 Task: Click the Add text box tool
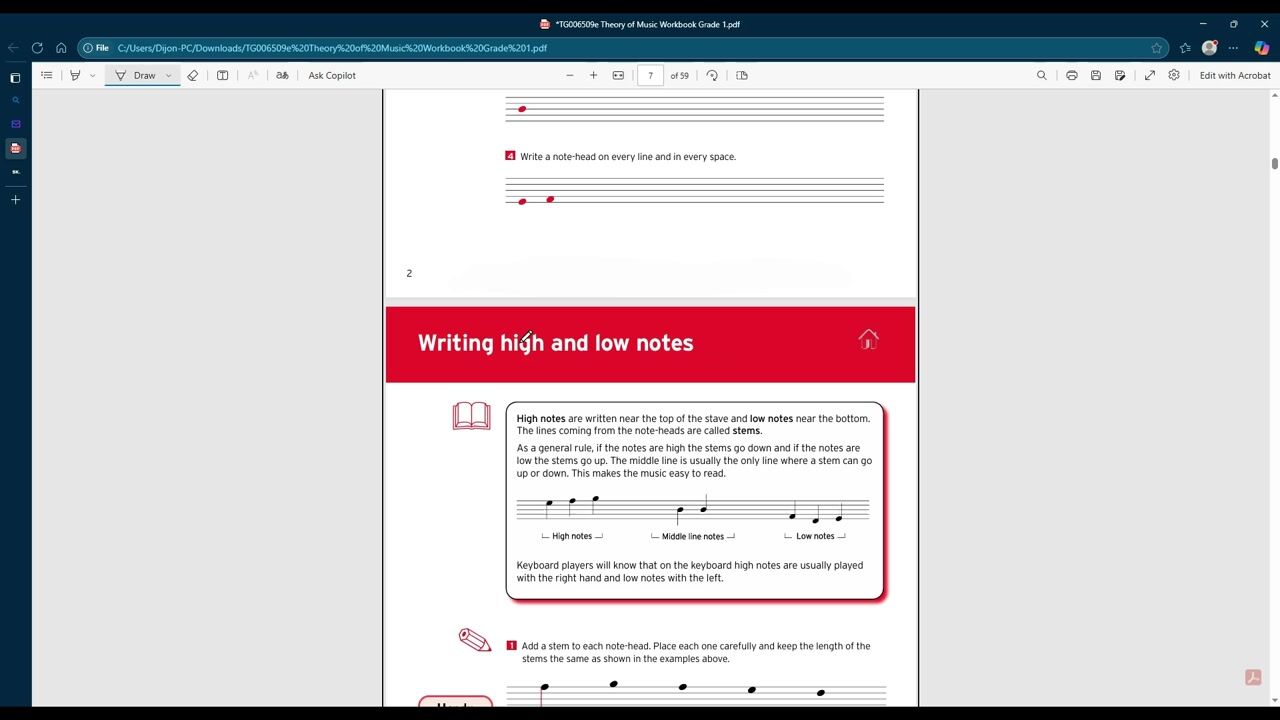click(223, 75)
